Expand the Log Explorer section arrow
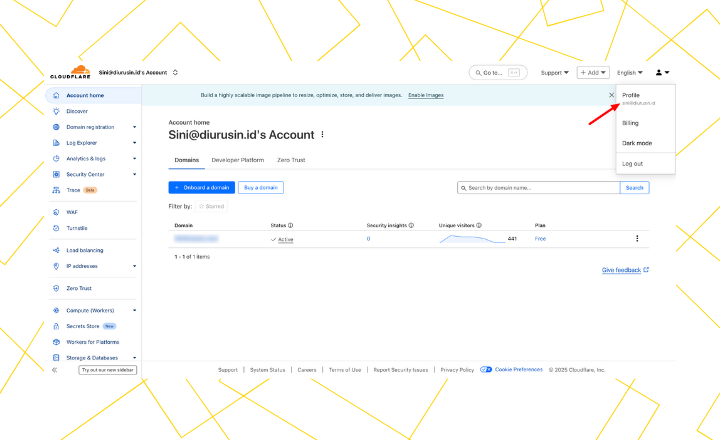Screen dimensions: 720x440 pyautogui.click(x=135, y=143)
